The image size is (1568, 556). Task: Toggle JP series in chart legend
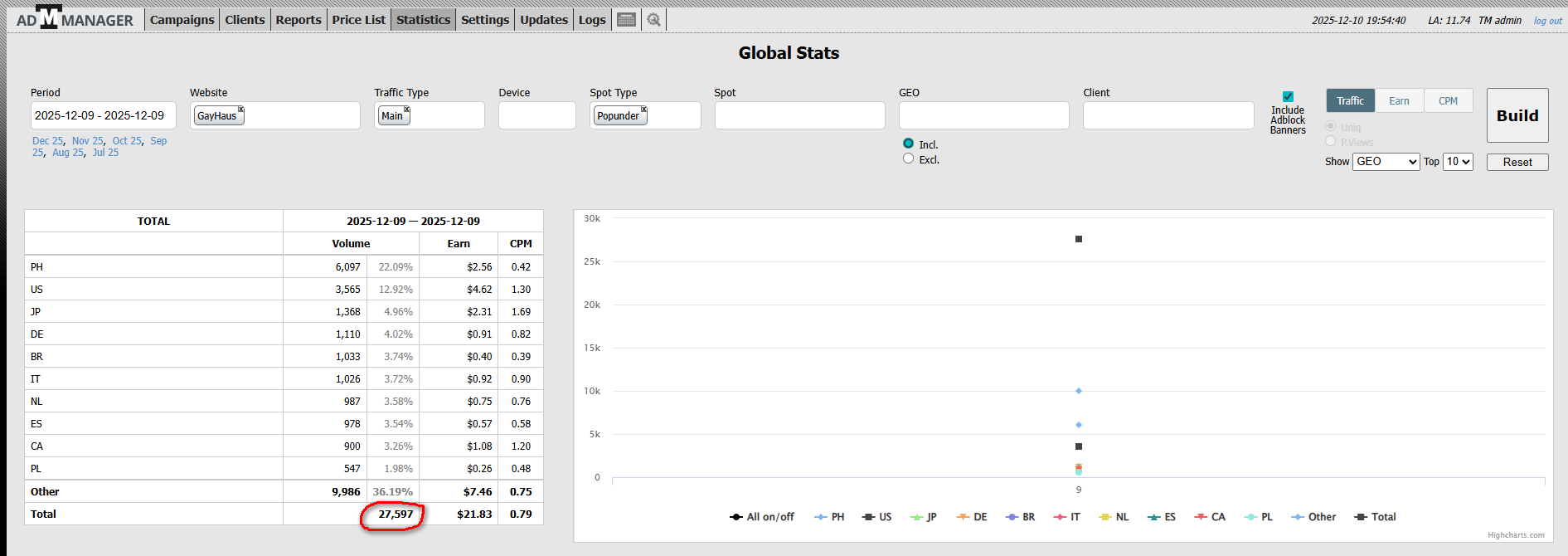924,517
